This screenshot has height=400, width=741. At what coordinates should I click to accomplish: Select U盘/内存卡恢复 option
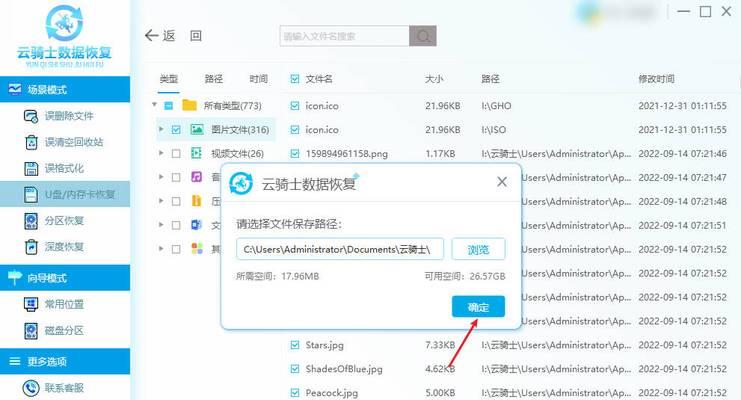click(x=65, y=194)
